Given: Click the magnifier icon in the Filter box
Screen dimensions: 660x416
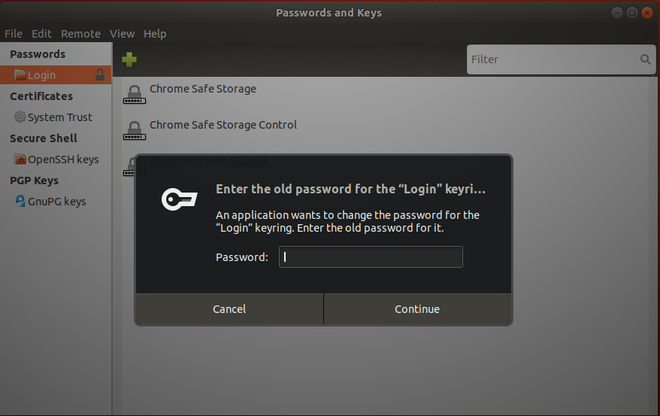Looking at the screenshot, I should [x=646, y=60].
